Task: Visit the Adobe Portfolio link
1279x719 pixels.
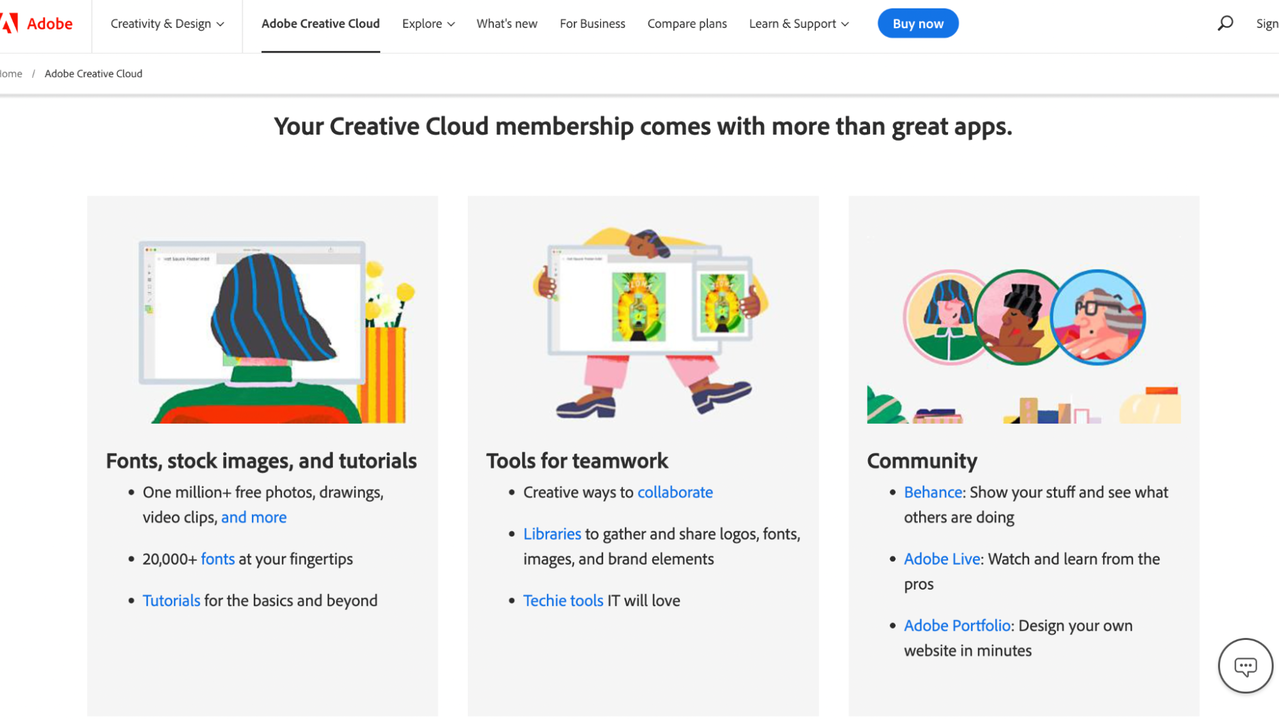Action: point(957,625)
